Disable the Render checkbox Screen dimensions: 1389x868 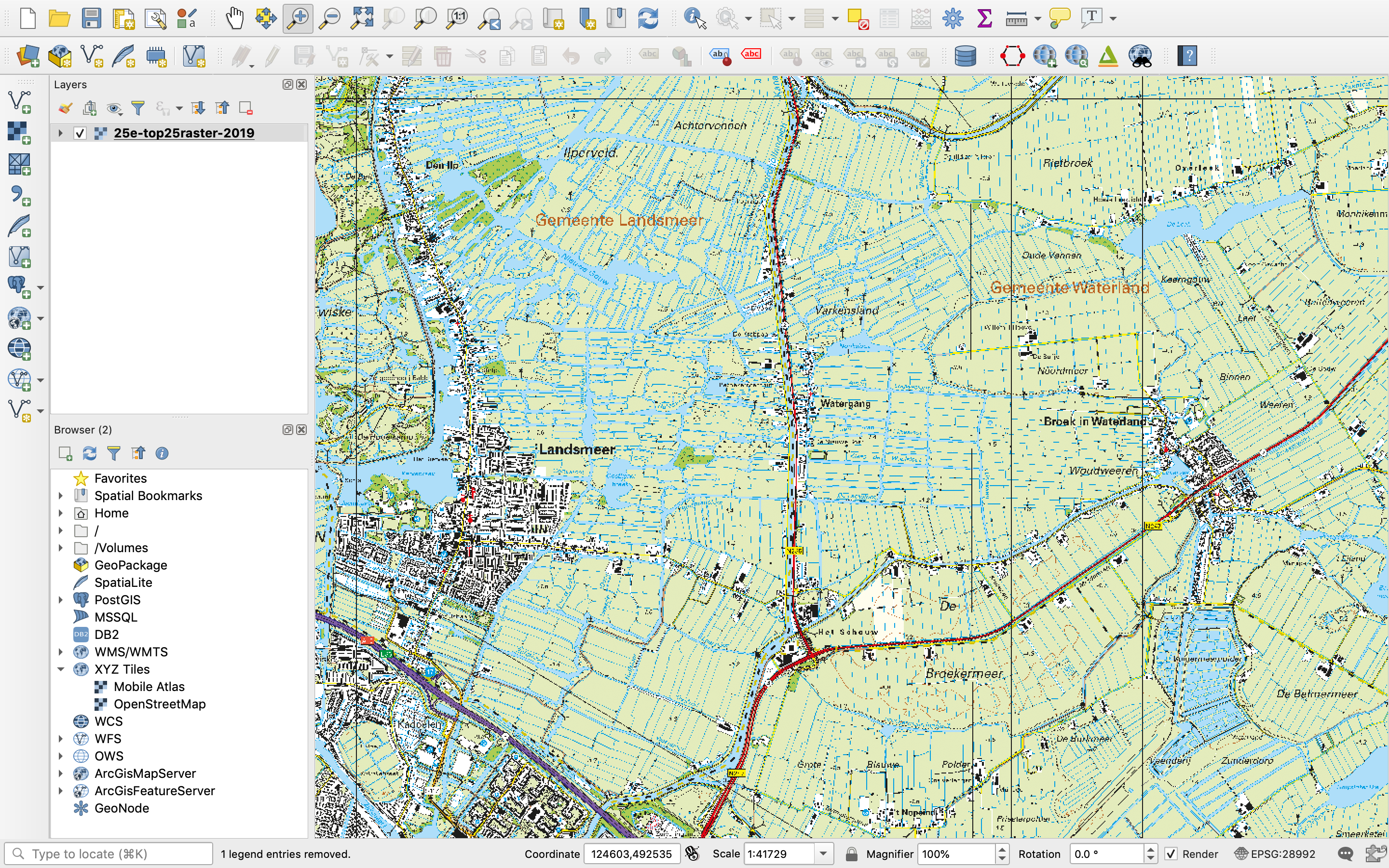point(1172,854)
